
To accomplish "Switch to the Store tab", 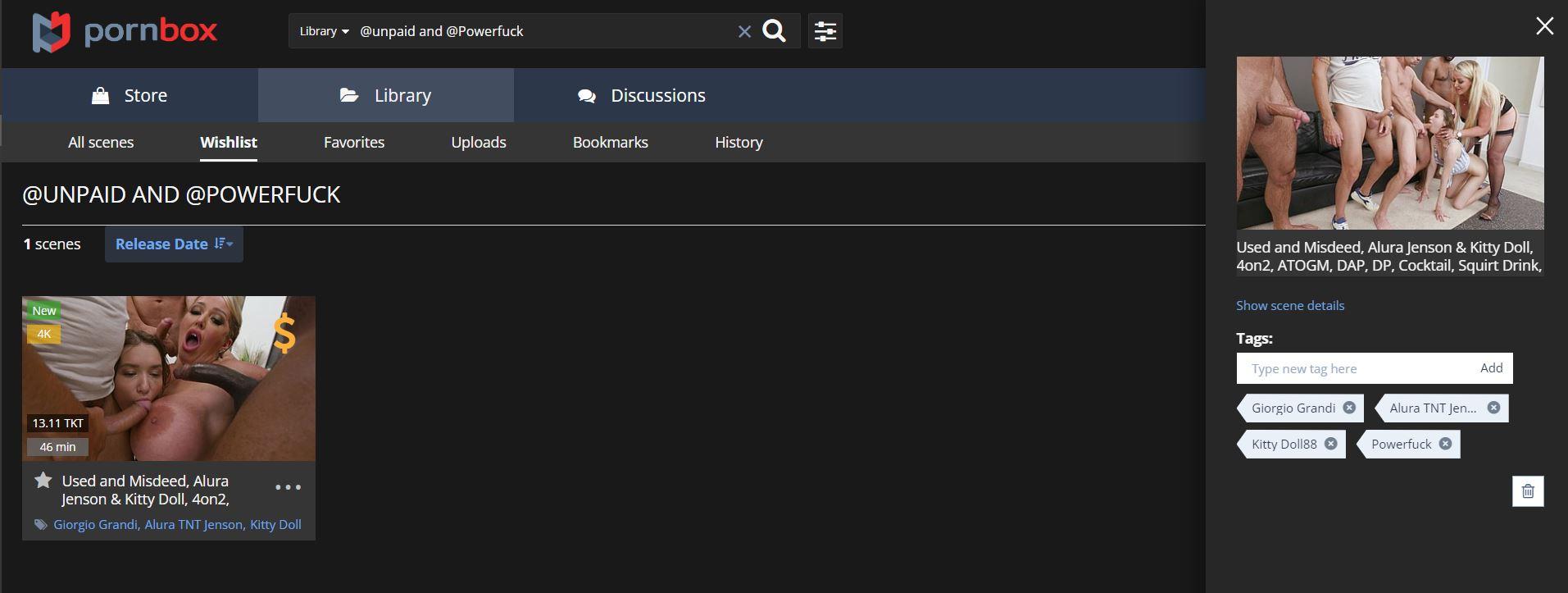I will point(130,95).
